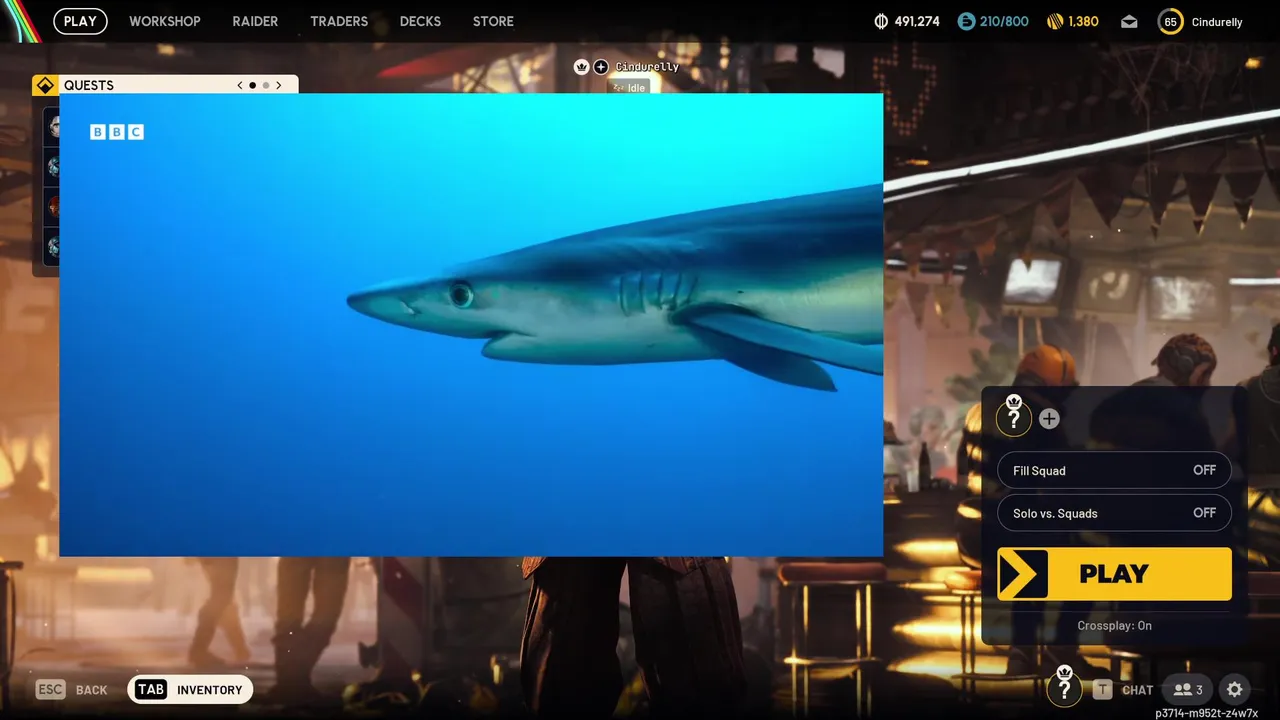This screenshot has width=1280, height=720.
Task: Click the shark video overlay
Action: (x=471, y=325)
